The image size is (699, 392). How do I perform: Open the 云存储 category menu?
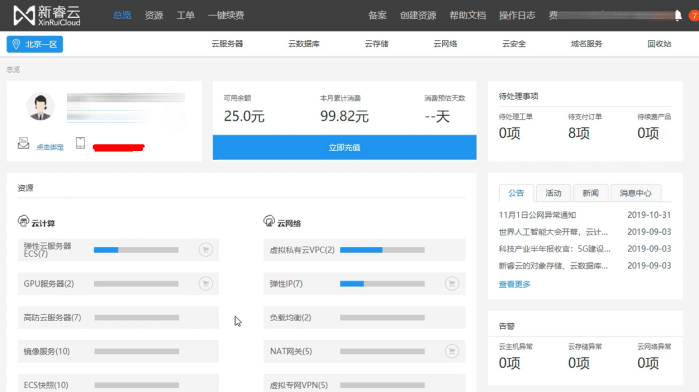pyautogui.click(x=377, y=44)
